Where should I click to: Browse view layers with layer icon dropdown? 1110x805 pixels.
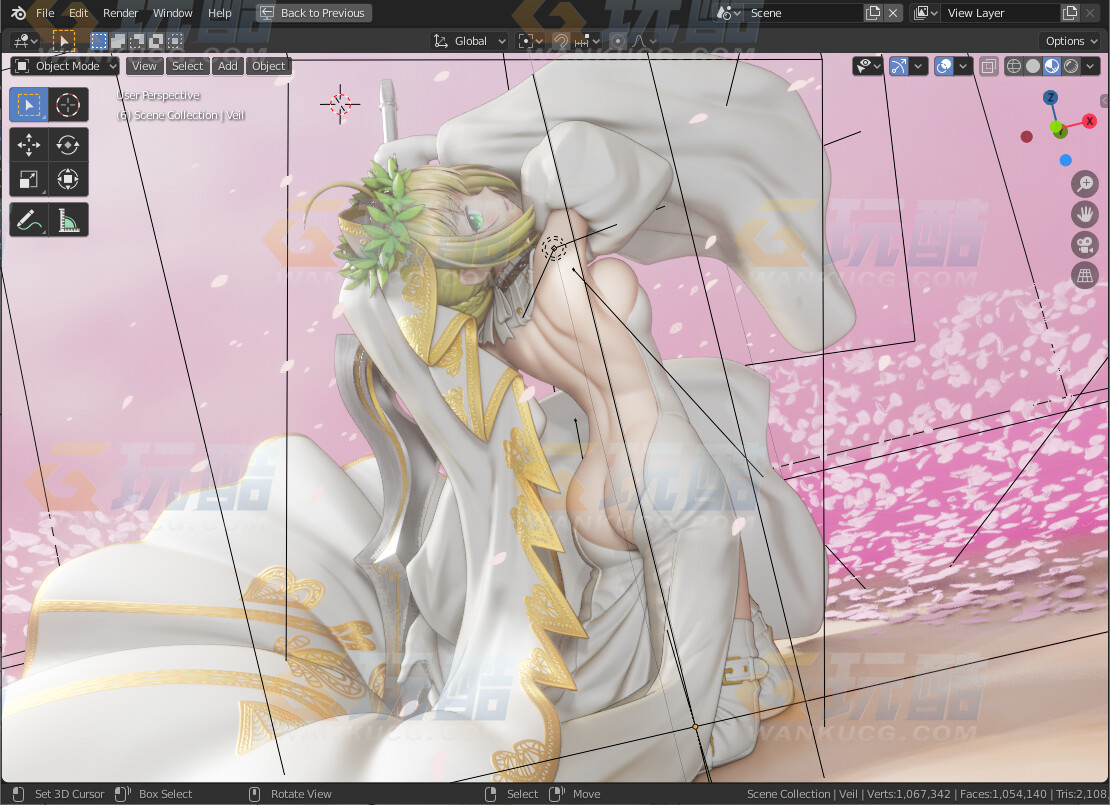point(926,13)
